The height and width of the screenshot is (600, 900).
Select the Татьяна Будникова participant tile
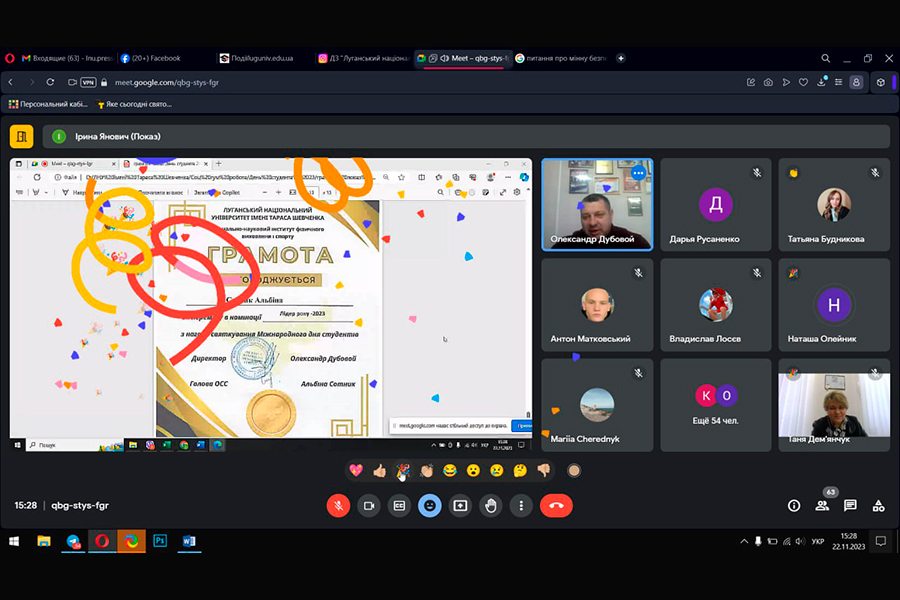tap(834, 205)
